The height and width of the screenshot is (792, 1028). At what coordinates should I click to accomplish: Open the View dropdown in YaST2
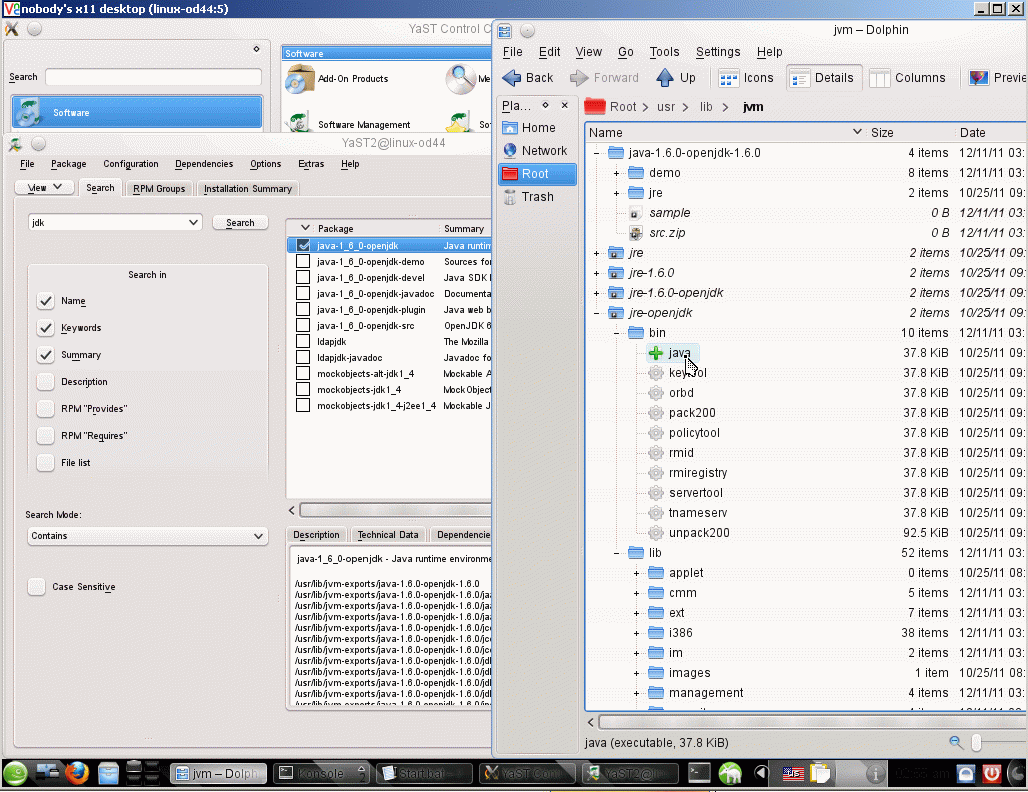[44, 188]
